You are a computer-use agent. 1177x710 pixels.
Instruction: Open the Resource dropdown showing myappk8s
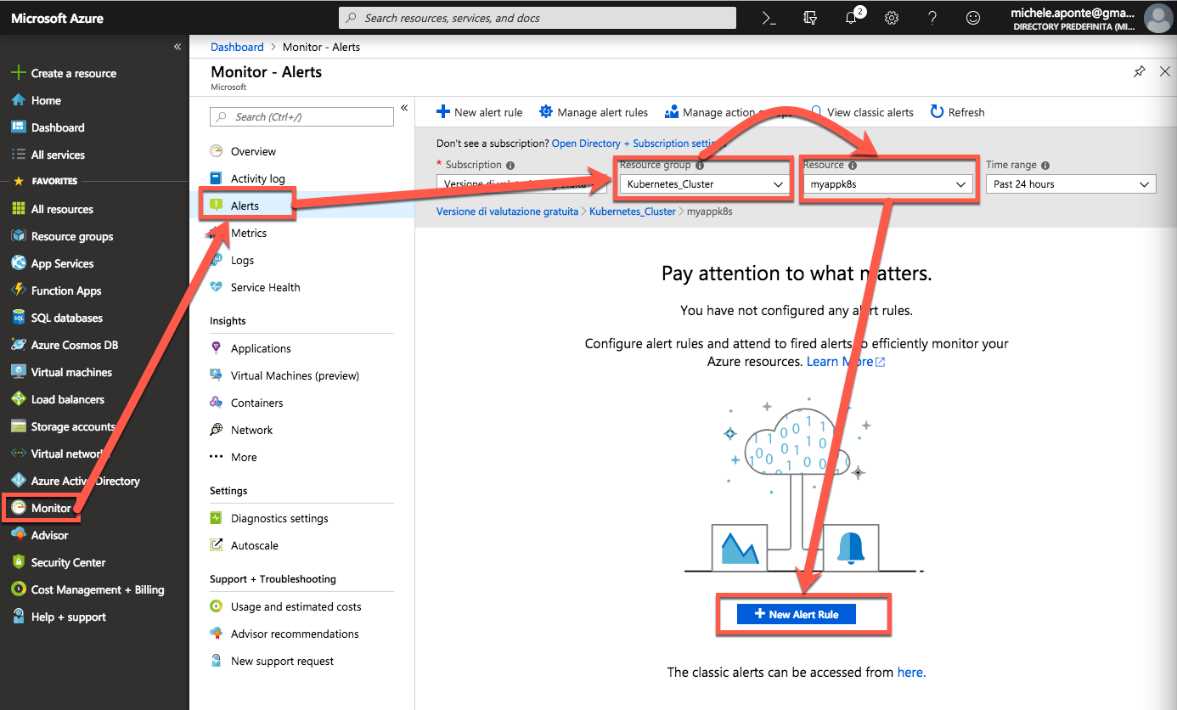pyautogui.click(x=886, y=184)
